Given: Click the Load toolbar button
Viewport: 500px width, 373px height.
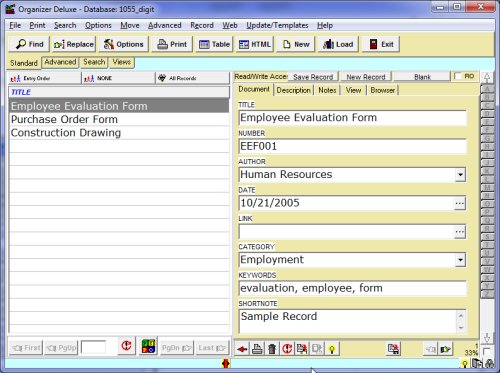Looking at the screenshot, I should (x=338, y=44).
